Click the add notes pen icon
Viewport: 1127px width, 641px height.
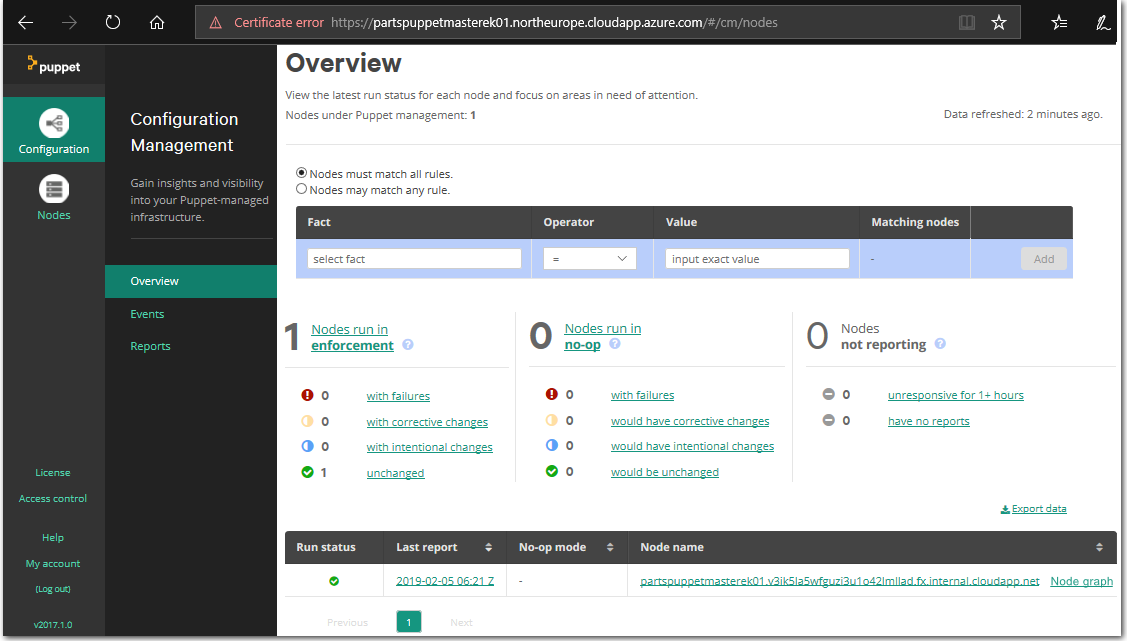[x=1103, y=22]
